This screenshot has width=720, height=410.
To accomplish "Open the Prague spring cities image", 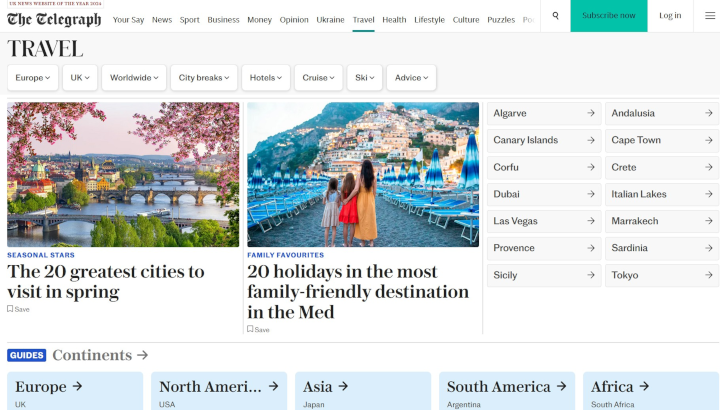I will click(x=123, y=174).
